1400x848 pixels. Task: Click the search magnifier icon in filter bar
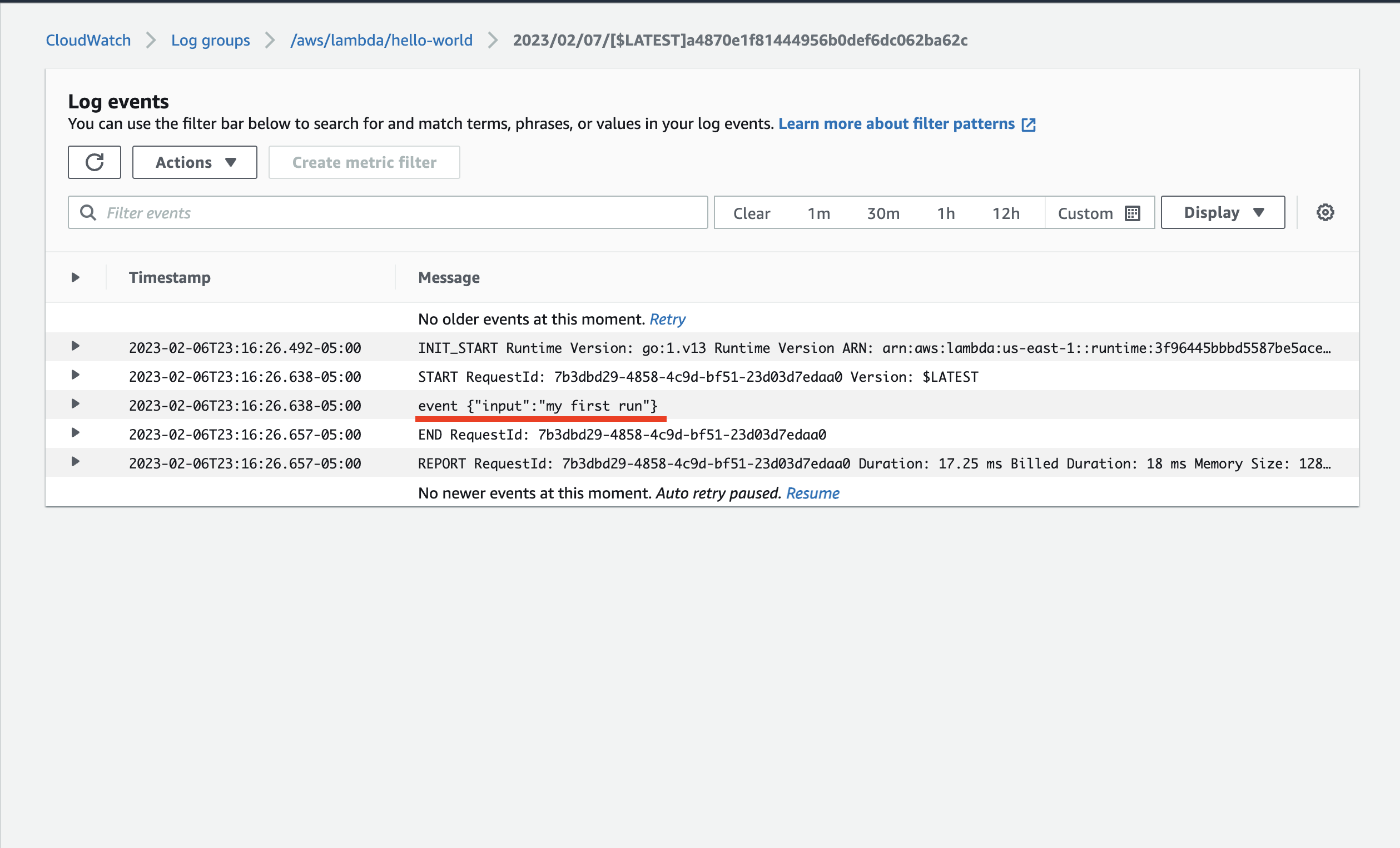pyautogui.click(x=88, y=213)
